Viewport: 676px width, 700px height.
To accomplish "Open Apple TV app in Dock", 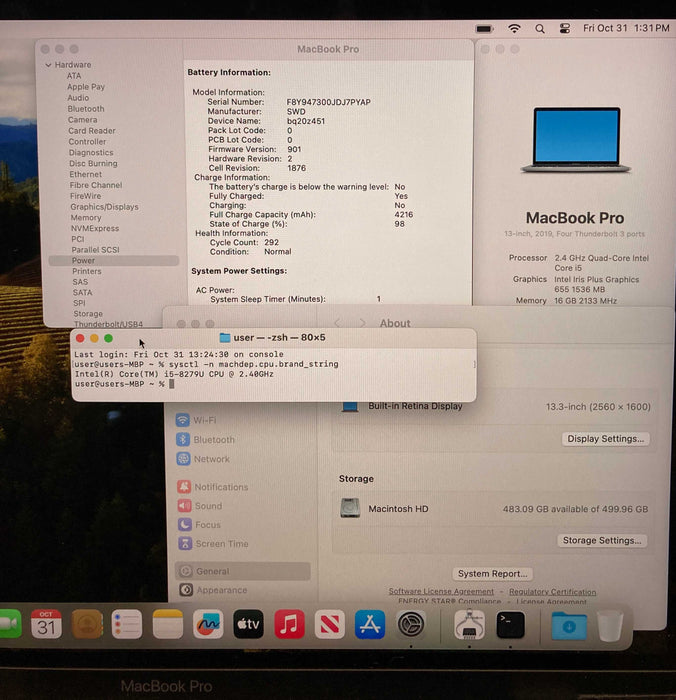I will [x=249, y=624].
